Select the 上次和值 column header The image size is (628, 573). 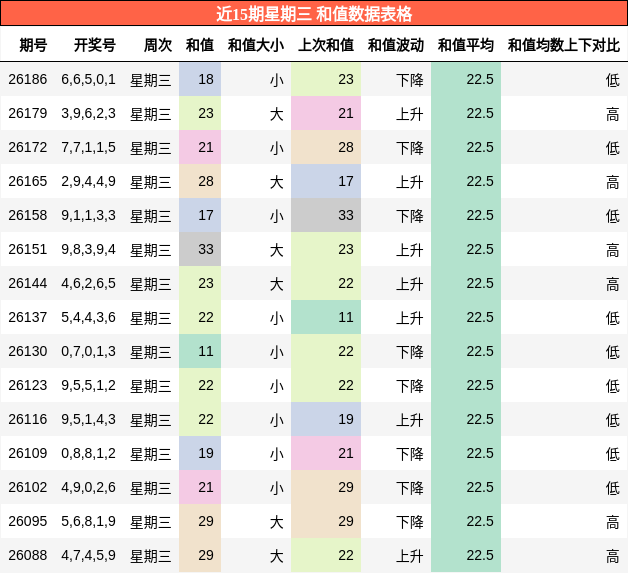pyautogui.click(x=326, y=45)
